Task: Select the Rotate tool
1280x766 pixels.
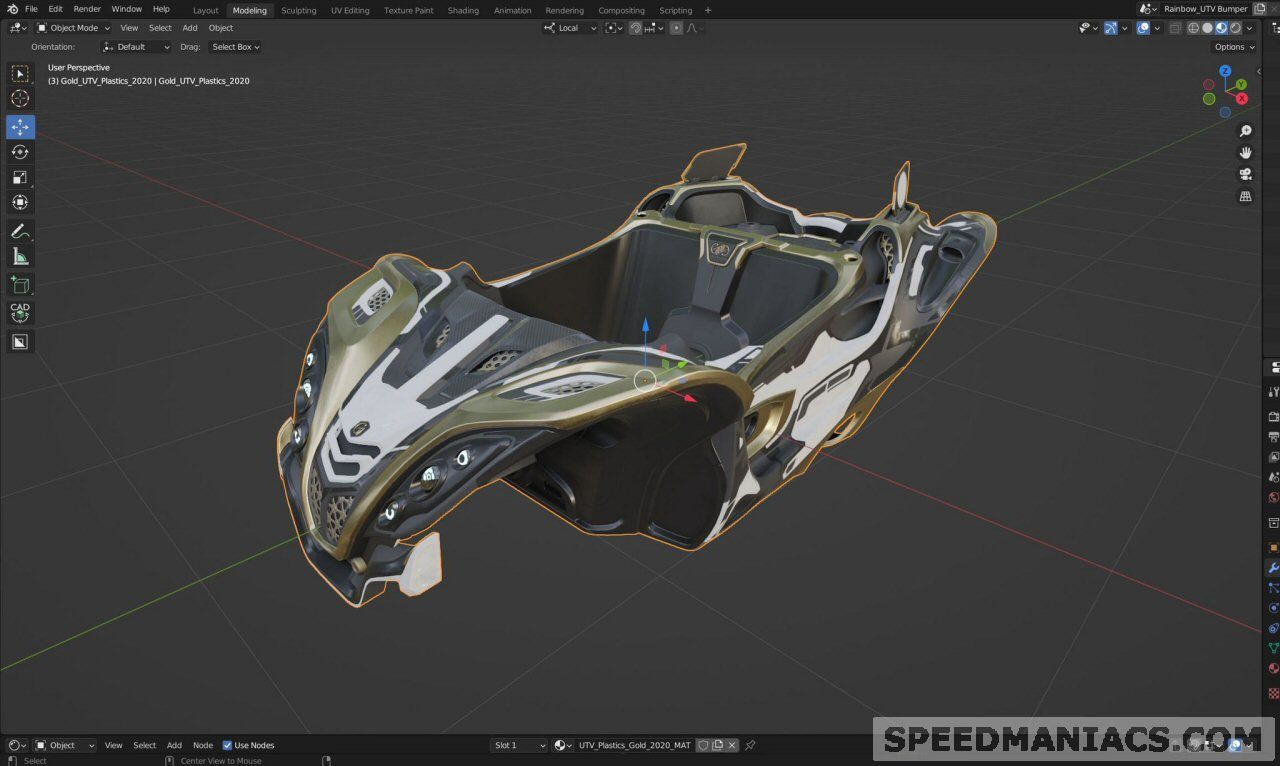Action: [x=20, y=152]
